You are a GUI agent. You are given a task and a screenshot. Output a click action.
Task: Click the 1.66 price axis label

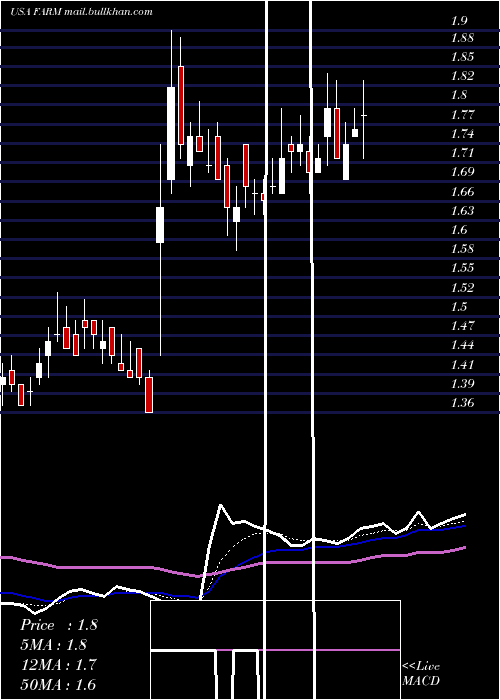(x=462, y=192)
